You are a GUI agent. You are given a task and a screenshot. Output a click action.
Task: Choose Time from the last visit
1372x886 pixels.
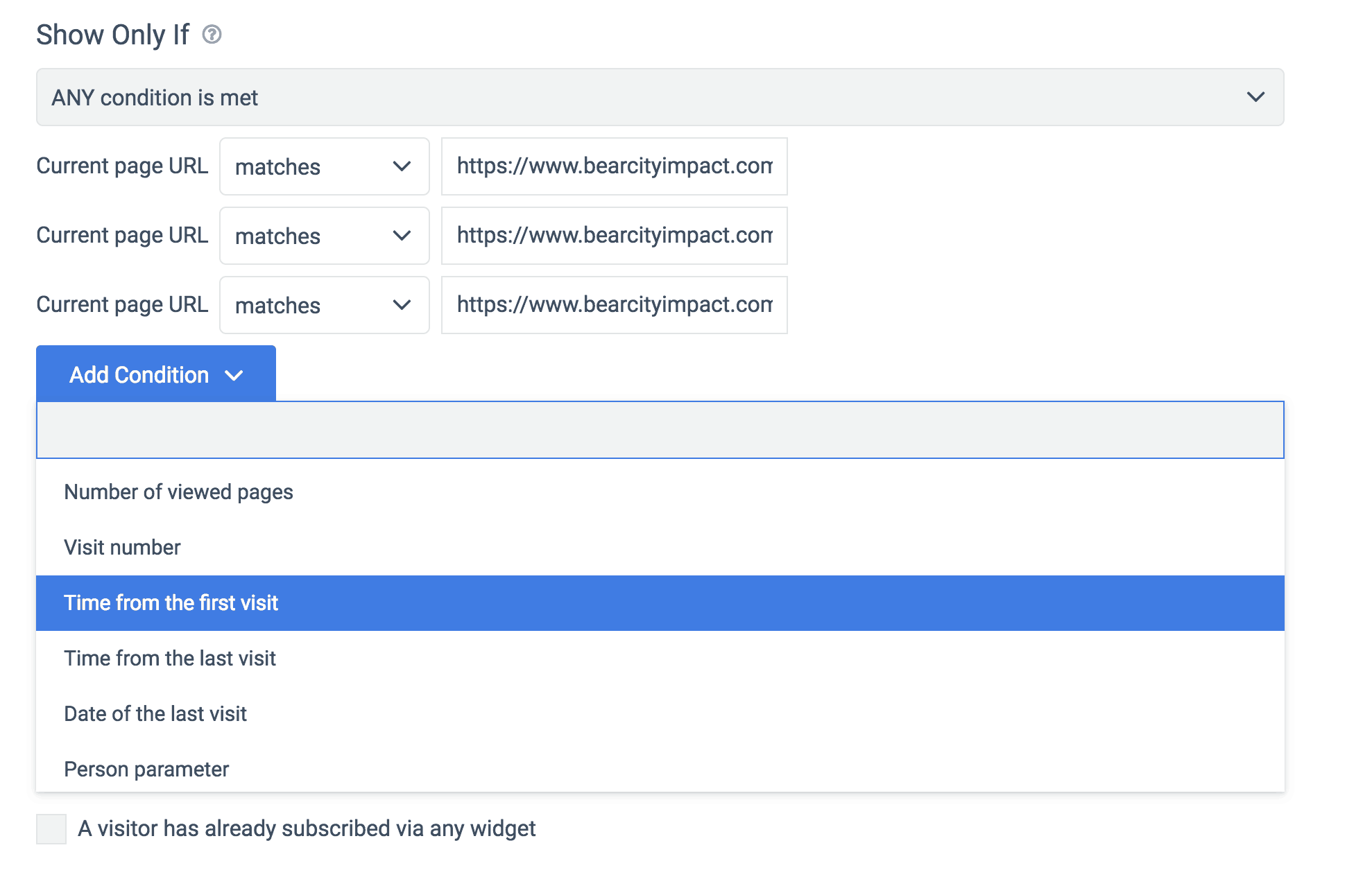point(170,659)
